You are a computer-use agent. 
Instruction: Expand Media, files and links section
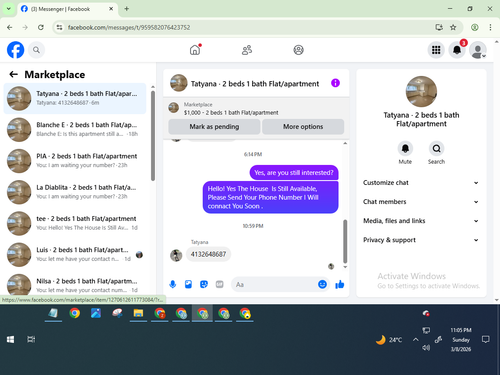pyautogui.click(x=421, y=221)
